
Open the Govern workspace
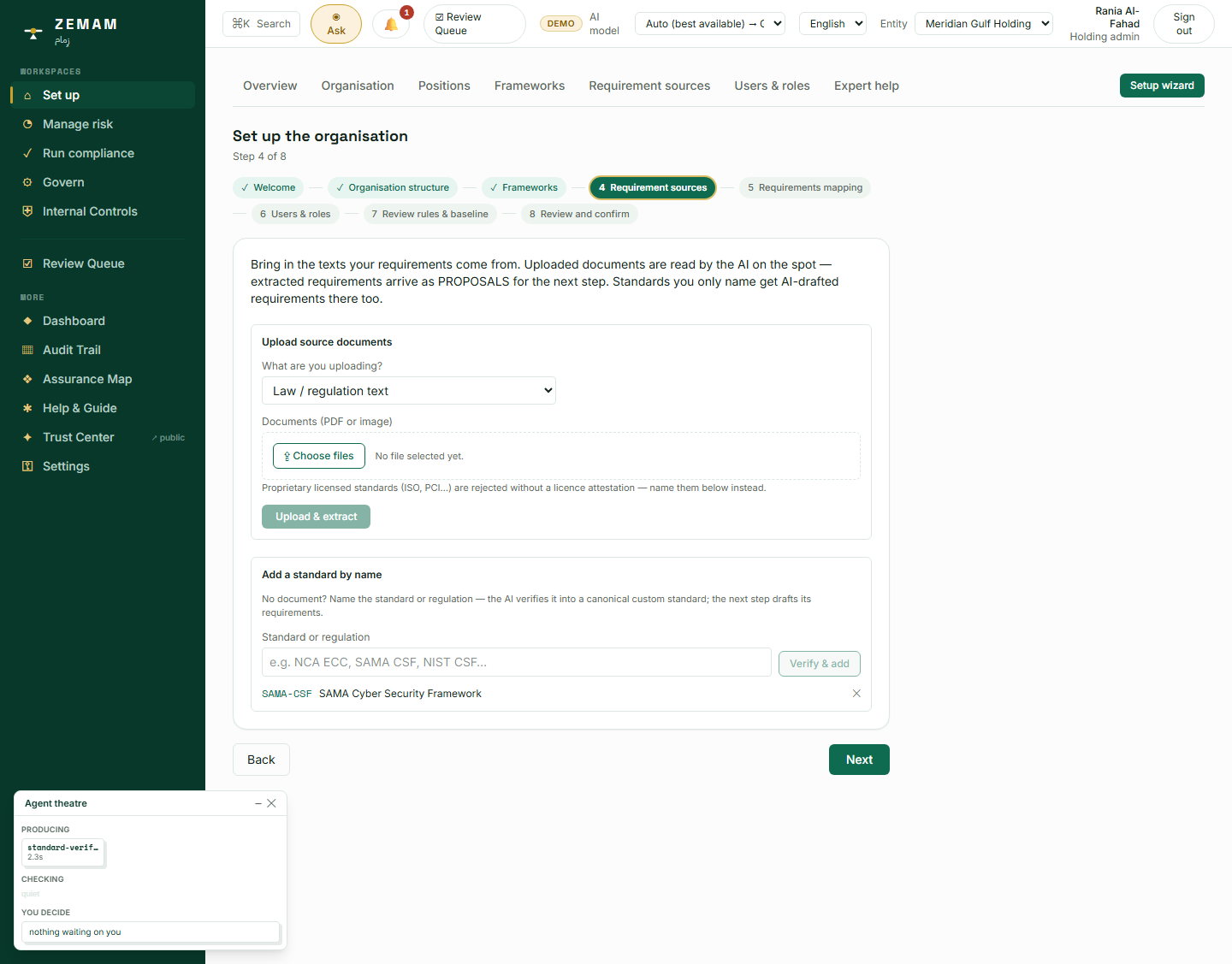pos(103,182)
